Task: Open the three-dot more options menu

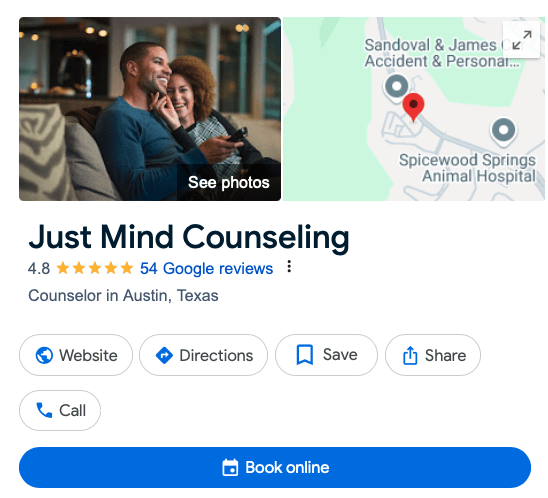Action: tap(289, 266)
